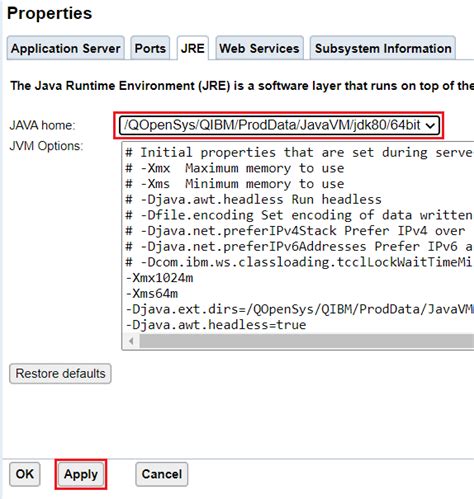Switch to the Application Server tab
The width and height of the screenshot is (474, 499).
(66, 48)
